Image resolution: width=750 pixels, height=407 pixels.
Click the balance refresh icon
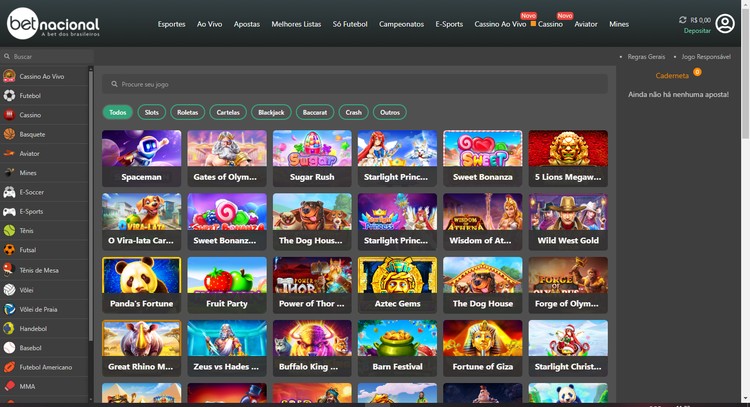(x=683, y=20)
